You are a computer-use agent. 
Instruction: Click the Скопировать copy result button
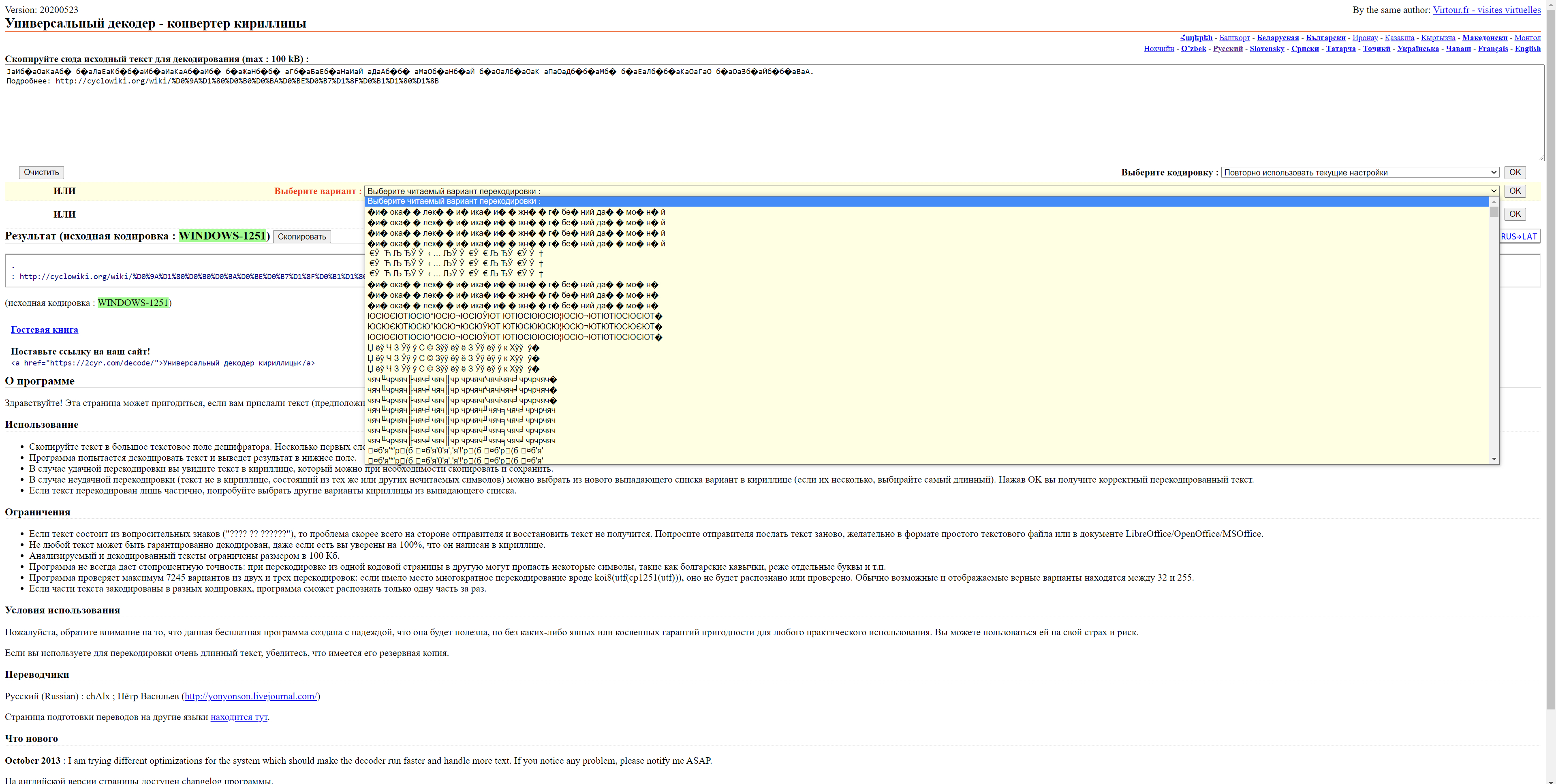pyautogui.click(x=301, y=237)
